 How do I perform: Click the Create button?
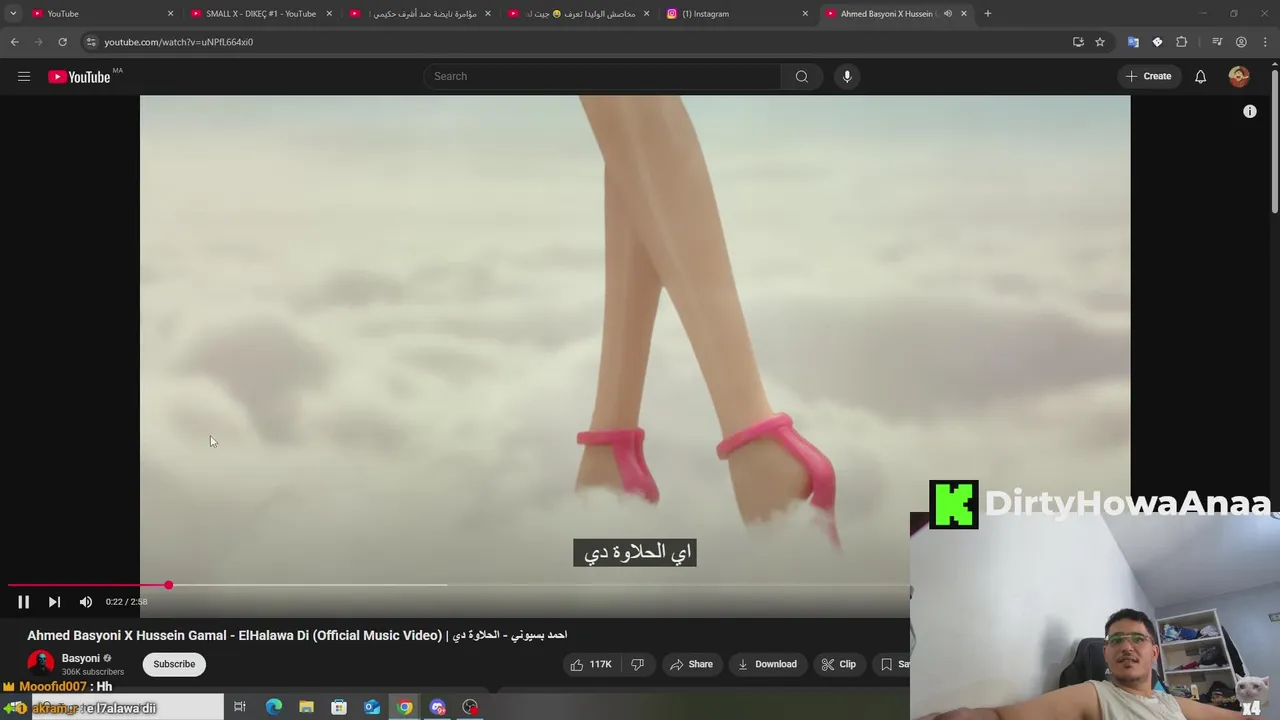pos(1148,76)
